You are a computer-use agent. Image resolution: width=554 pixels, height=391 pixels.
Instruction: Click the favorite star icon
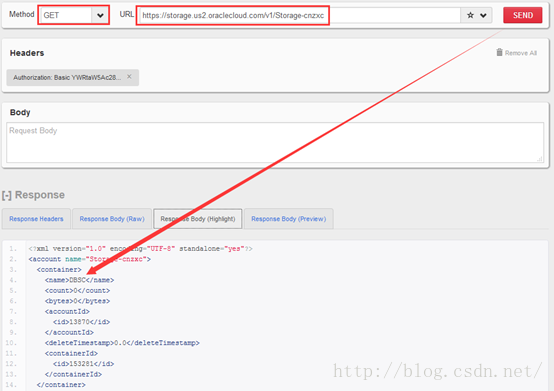point(470,15)
